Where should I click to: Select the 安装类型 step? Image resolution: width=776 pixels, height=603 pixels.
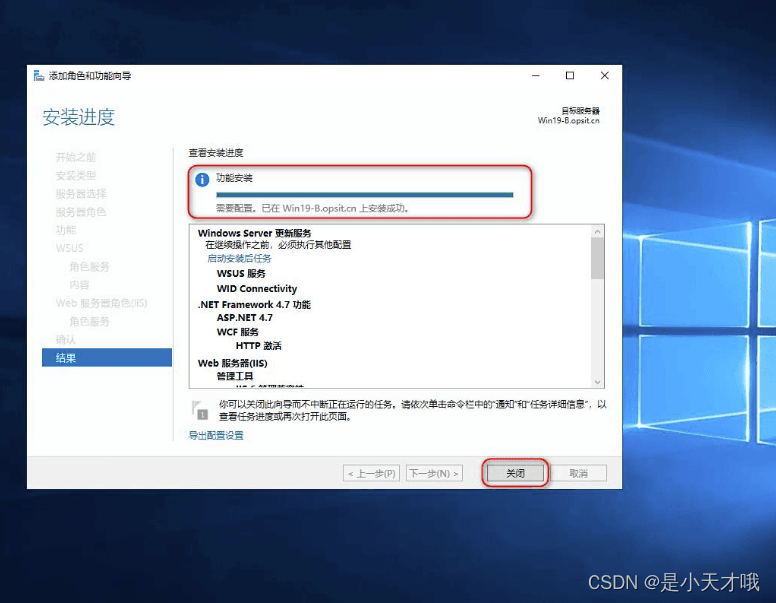(x=75, y=175)
